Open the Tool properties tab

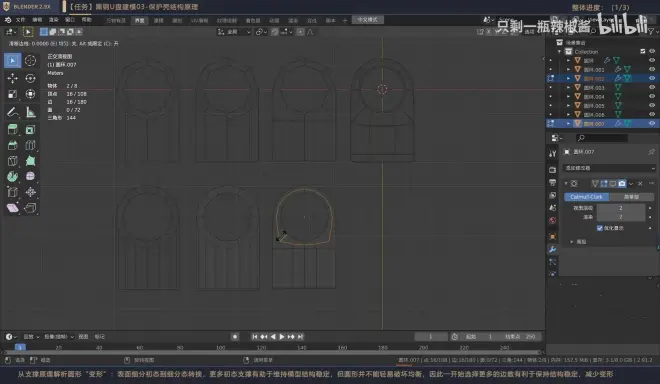[553, 154]
